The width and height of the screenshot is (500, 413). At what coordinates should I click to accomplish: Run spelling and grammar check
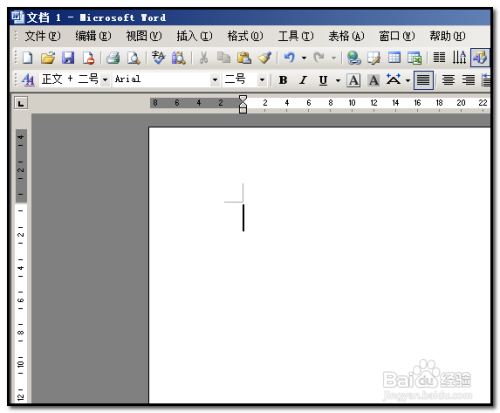[158, 58]
